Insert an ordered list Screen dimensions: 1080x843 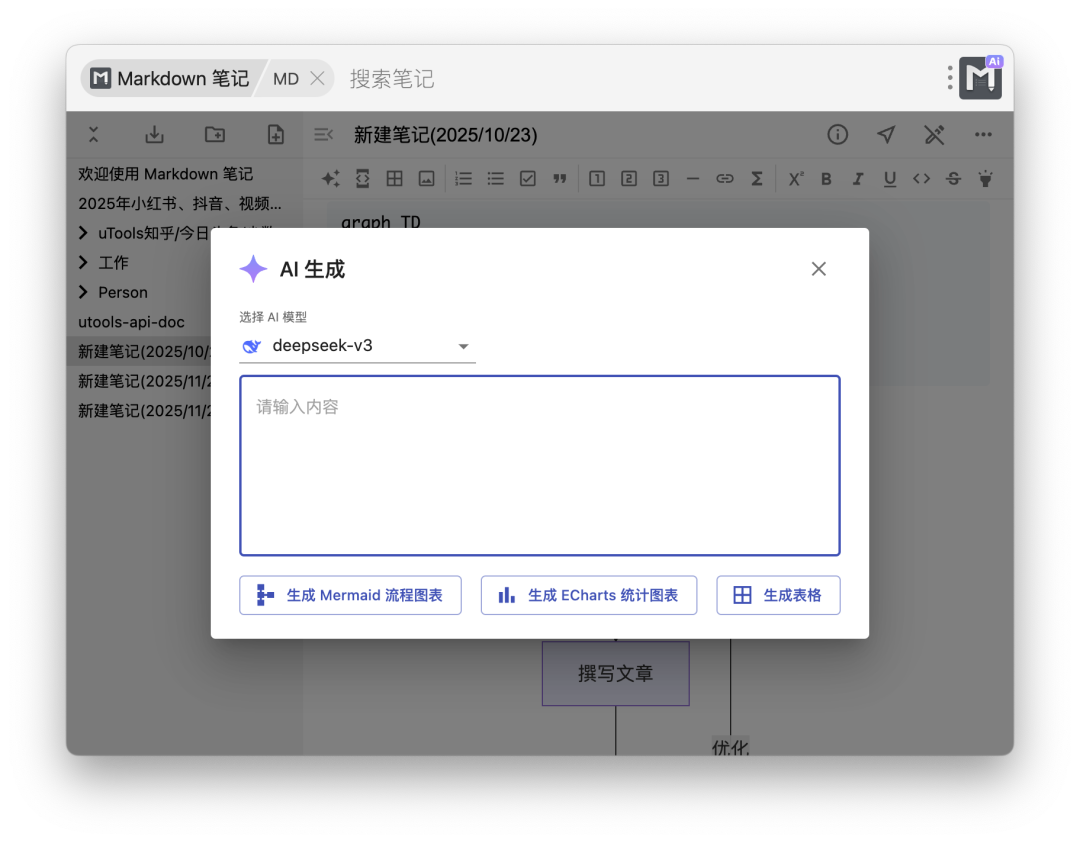click(464, 179)
